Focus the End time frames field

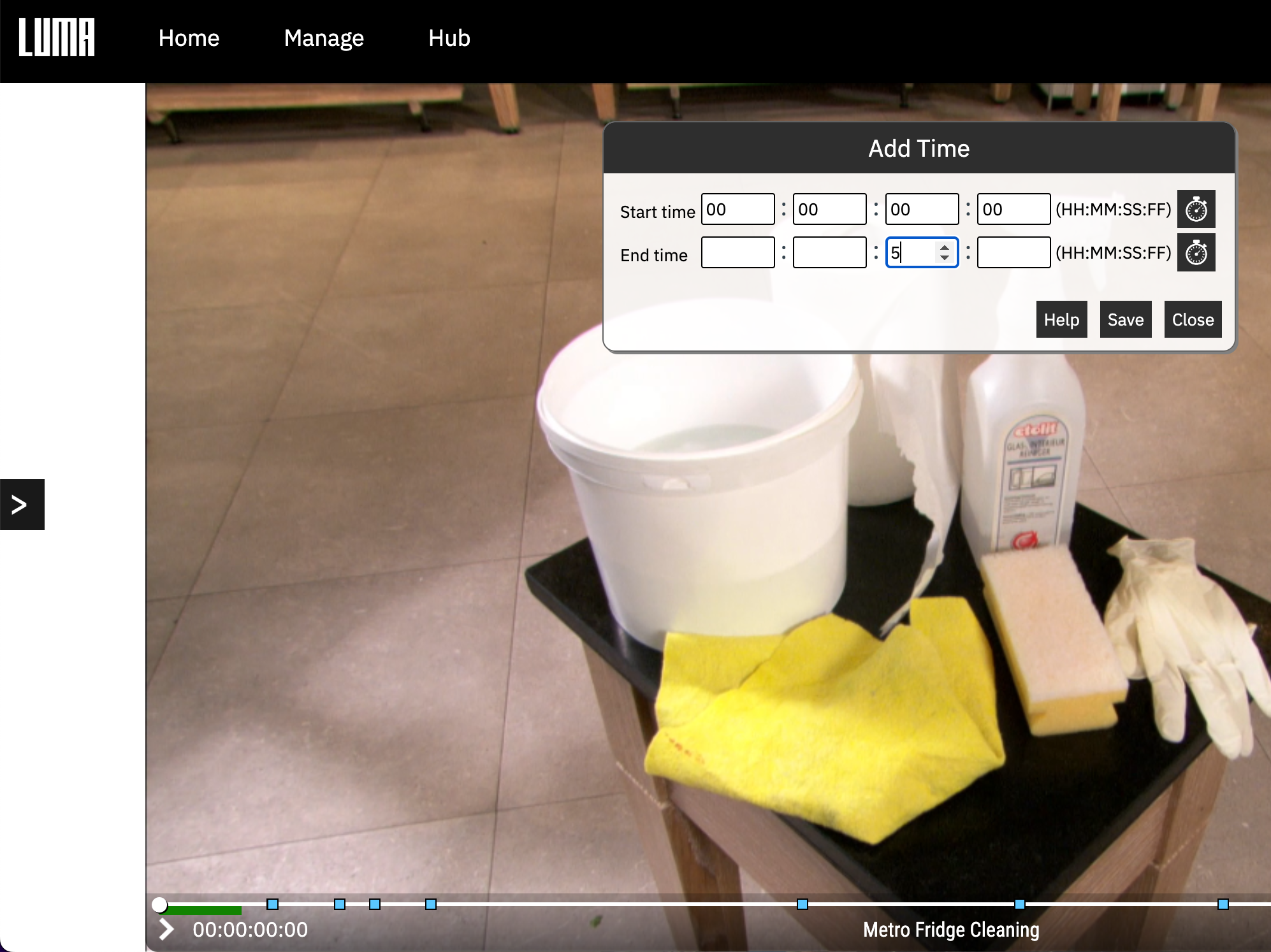pyautogui.click(x=1013, y=253)
